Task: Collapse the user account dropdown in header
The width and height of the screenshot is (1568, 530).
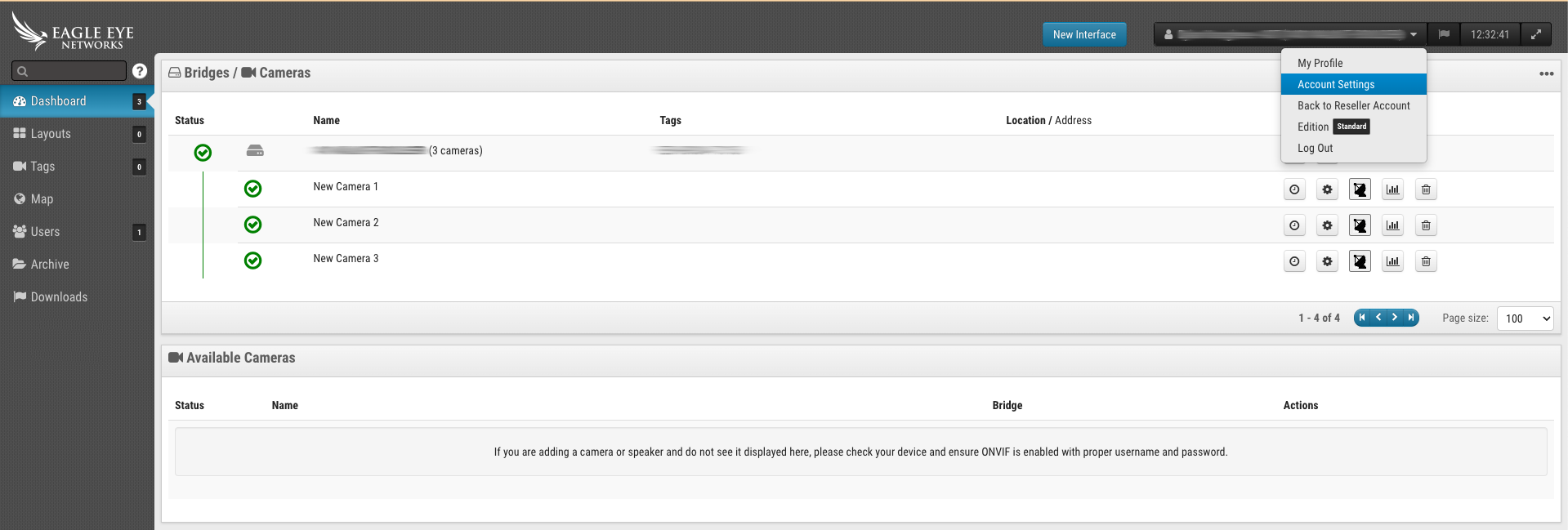Action: click(x=1290, y=34)
